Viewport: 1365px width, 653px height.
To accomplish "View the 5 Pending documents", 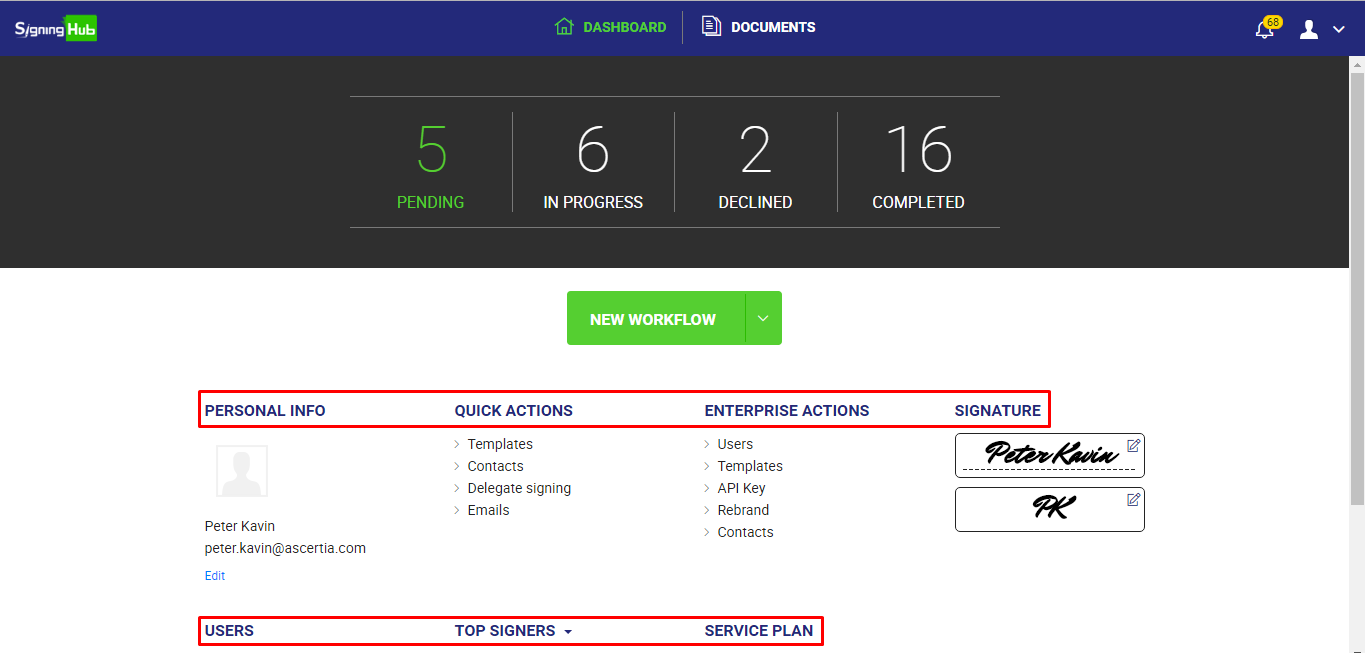I will pos(431,164).
